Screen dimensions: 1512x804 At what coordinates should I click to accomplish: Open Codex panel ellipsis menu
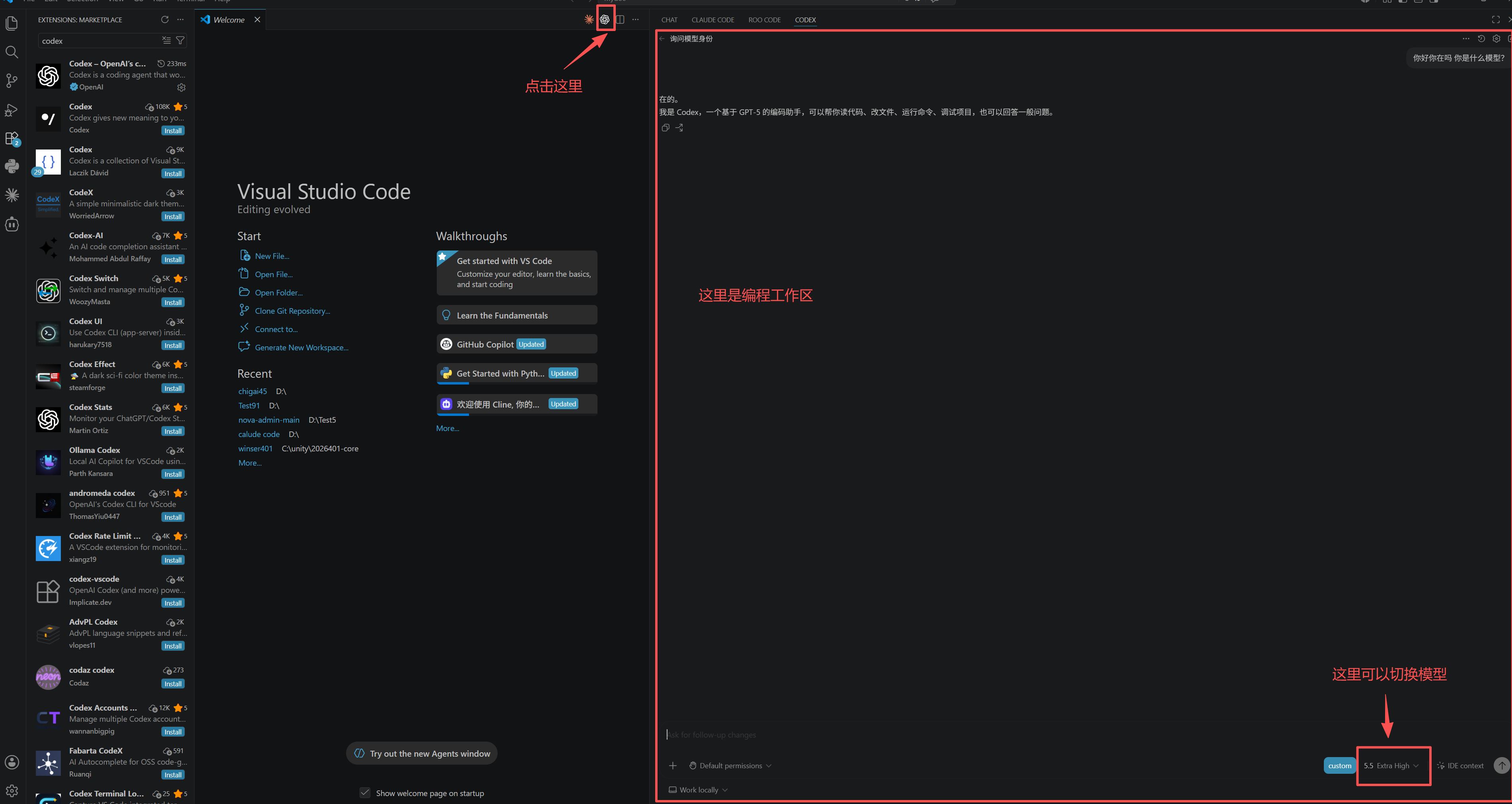(1465, 39)
